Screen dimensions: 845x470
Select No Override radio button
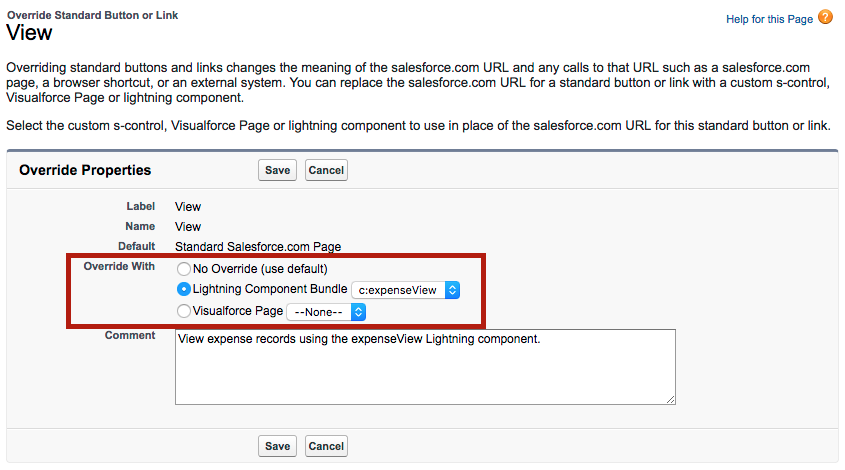[x=183, y=269]
